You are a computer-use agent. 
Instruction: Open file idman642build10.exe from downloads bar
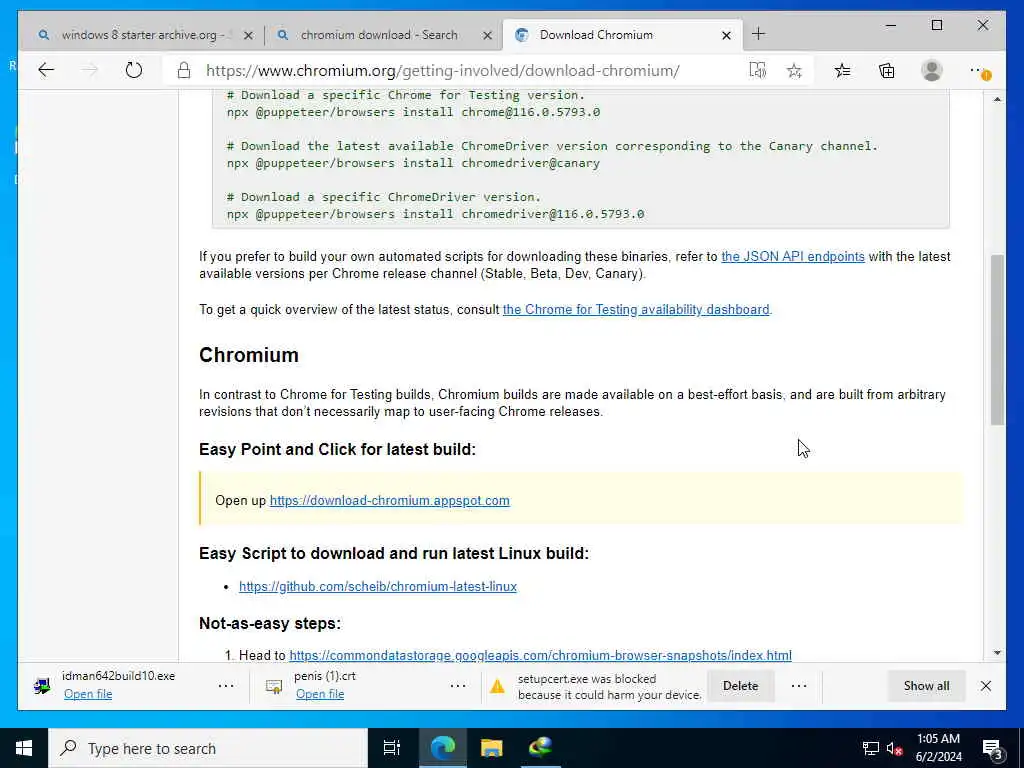click(88, 694)
